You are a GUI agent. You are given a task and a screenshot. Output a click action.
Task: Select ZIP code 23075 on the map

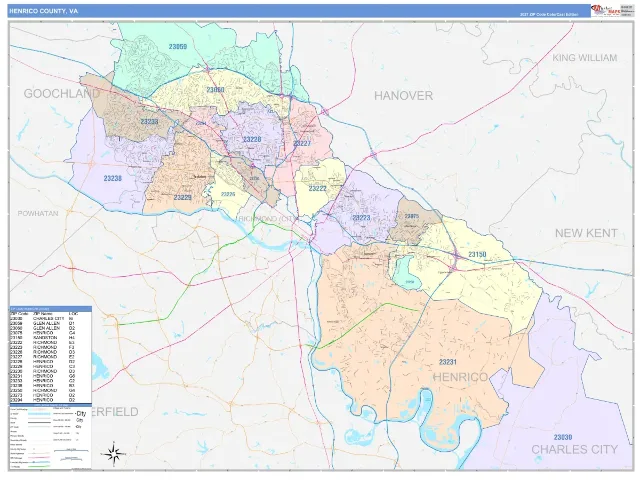point(412,216)
